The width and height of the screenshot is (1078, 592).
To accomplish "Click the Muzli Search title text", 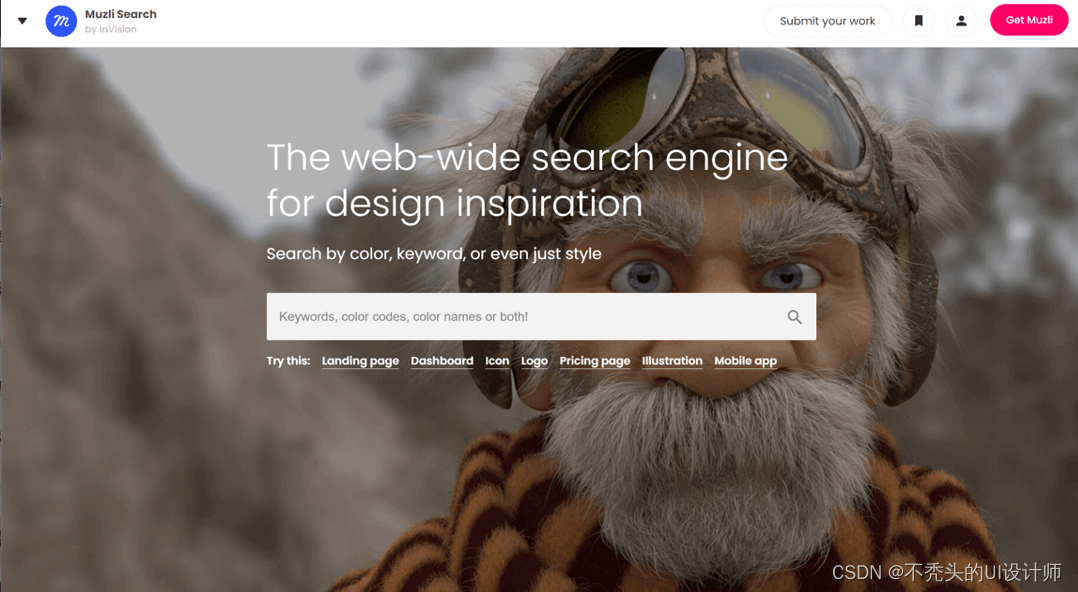I will (121, 14).
